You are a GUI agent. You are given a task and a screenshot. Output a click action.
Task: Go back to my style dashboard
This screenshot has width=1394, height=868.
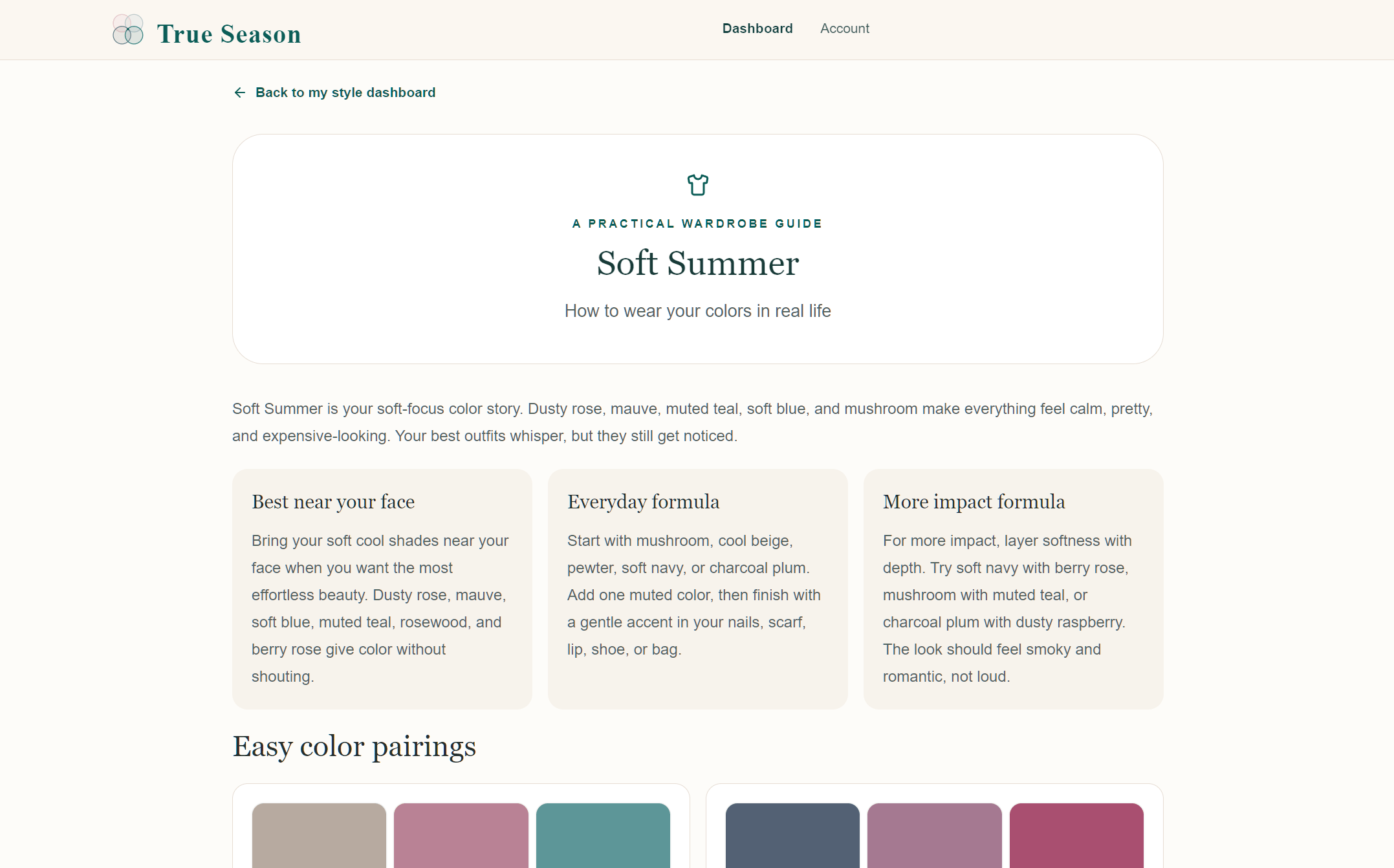coord(334,92)
